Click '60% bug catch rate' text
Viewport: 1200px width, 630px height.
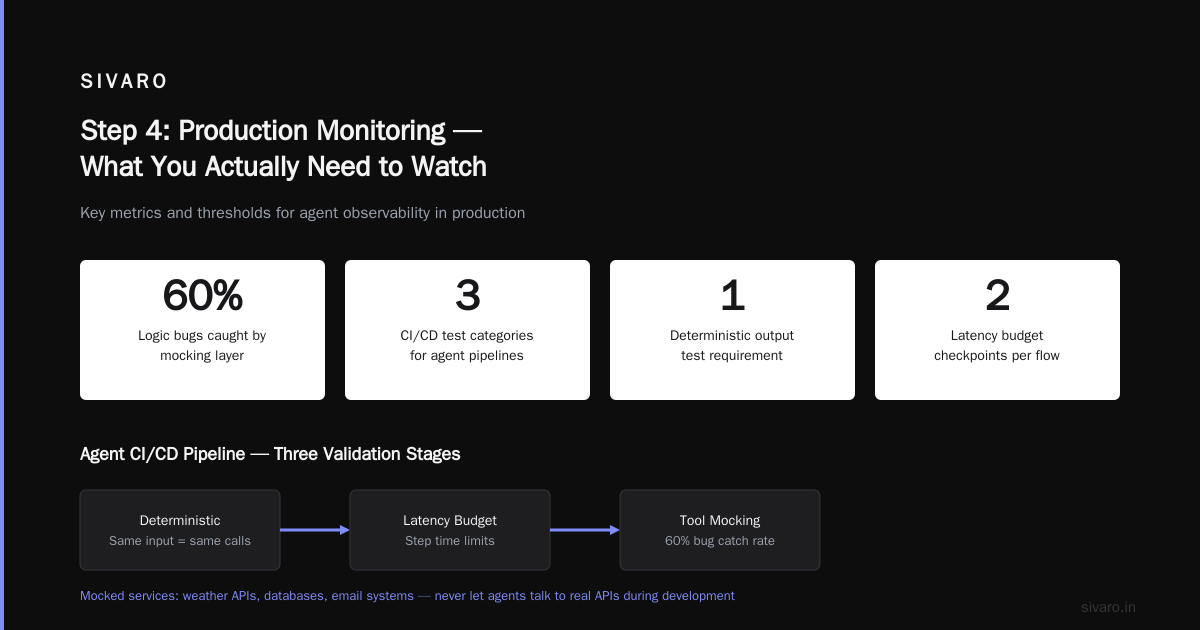coord(720,541)
